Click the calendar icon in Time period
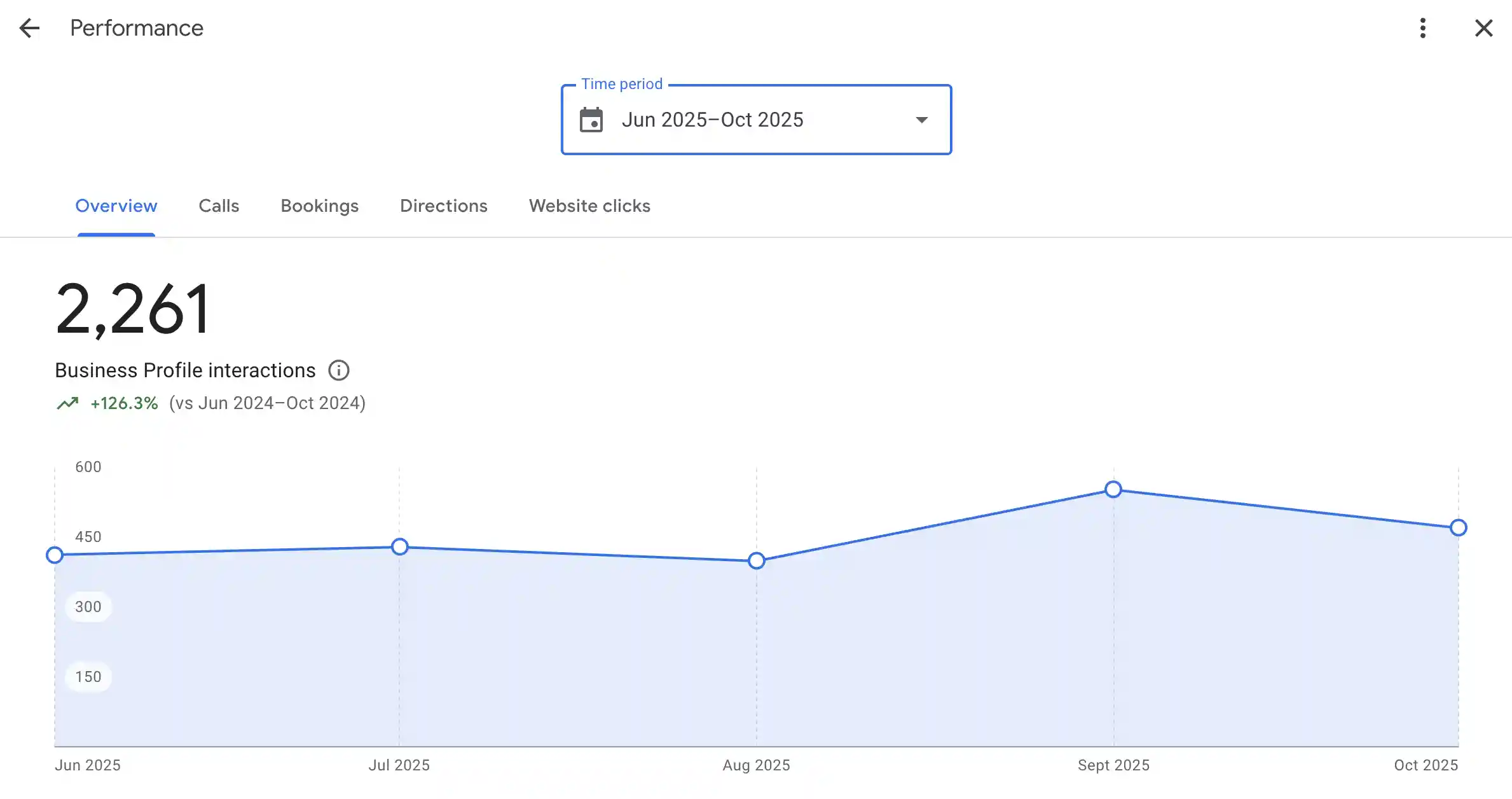 [x=591, y=120]
